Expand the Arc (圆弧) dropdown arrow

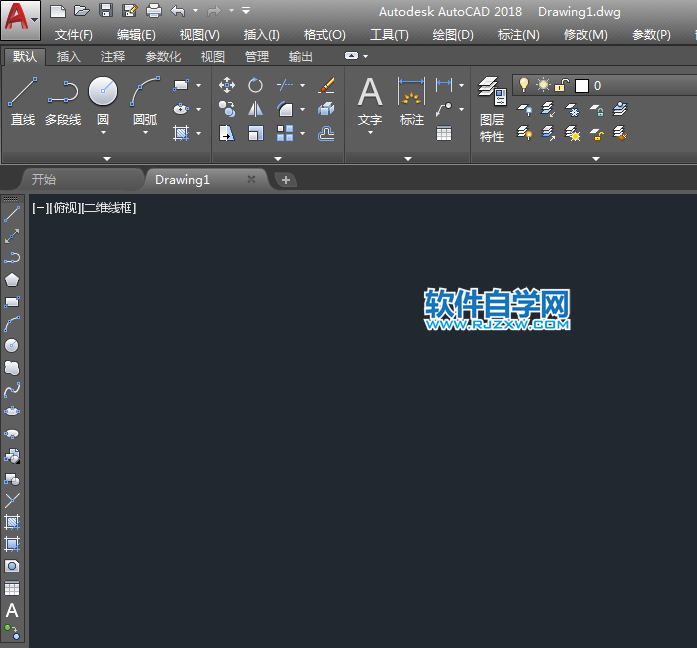[145, 133]
